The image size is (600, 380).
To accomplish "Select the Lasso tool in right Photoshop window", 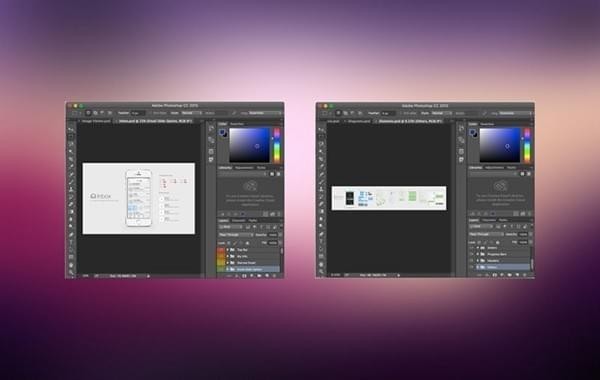I will [321, 144].
